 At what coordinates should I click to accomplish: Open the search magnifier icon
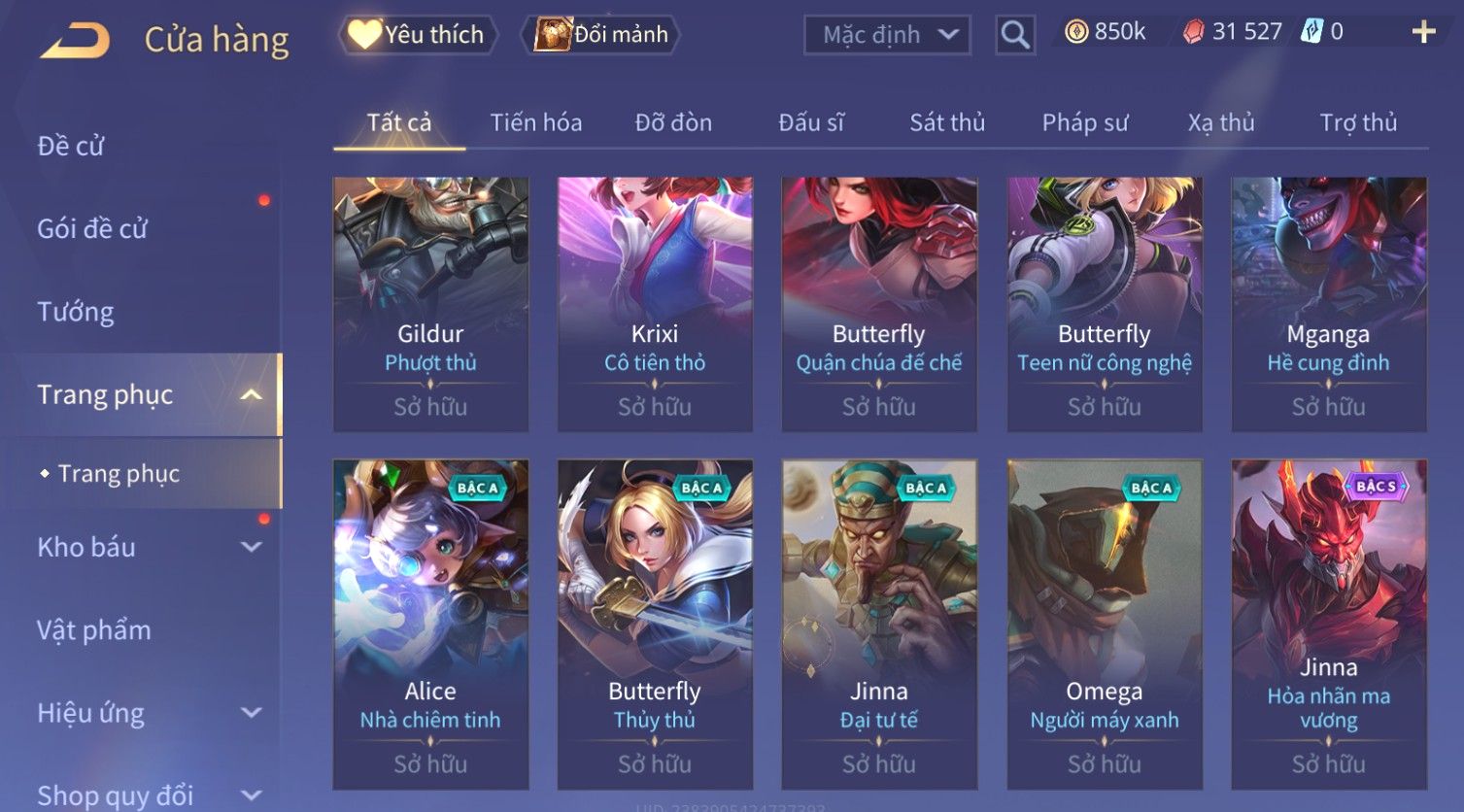pyautogui.click(x=1015, y=35)
